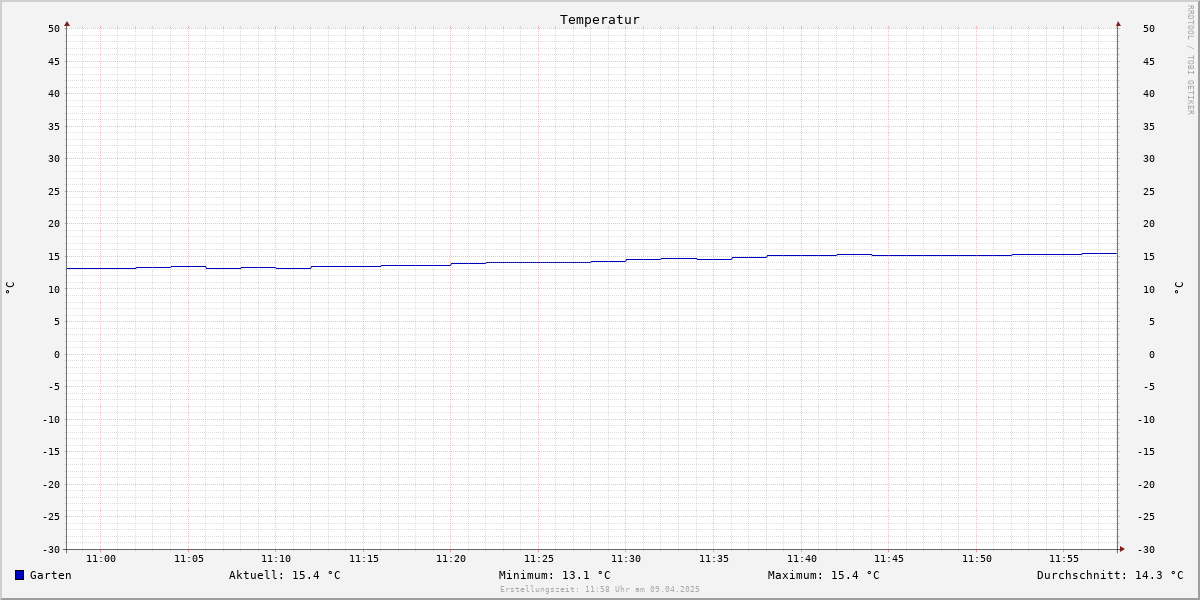Viewport: 1200px width, 600px height.
Task: Click the 11:05 time axis label
Action: click(x=189, y=559)
